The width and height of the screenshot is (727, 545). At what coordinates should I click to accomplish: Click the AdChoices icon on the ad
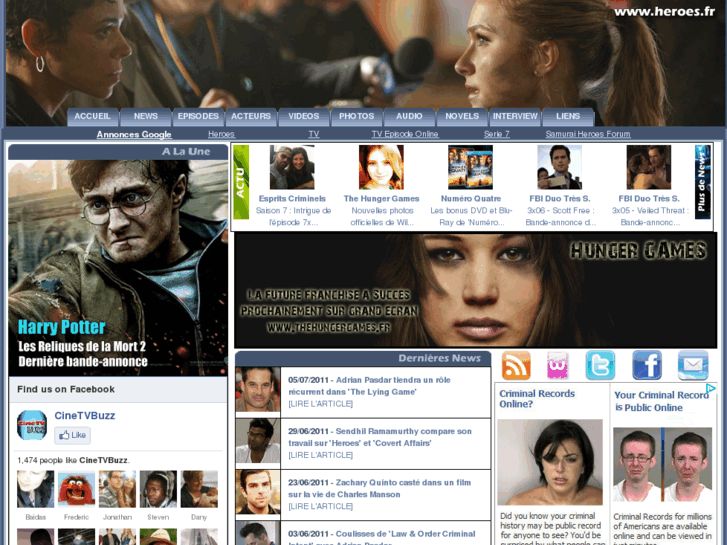711,388
